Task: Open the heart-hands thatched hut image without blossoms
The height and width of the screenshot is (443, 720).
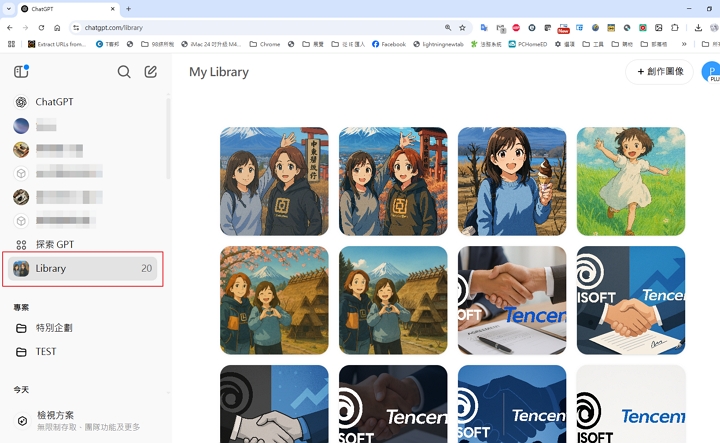Action: pos(393,300)
